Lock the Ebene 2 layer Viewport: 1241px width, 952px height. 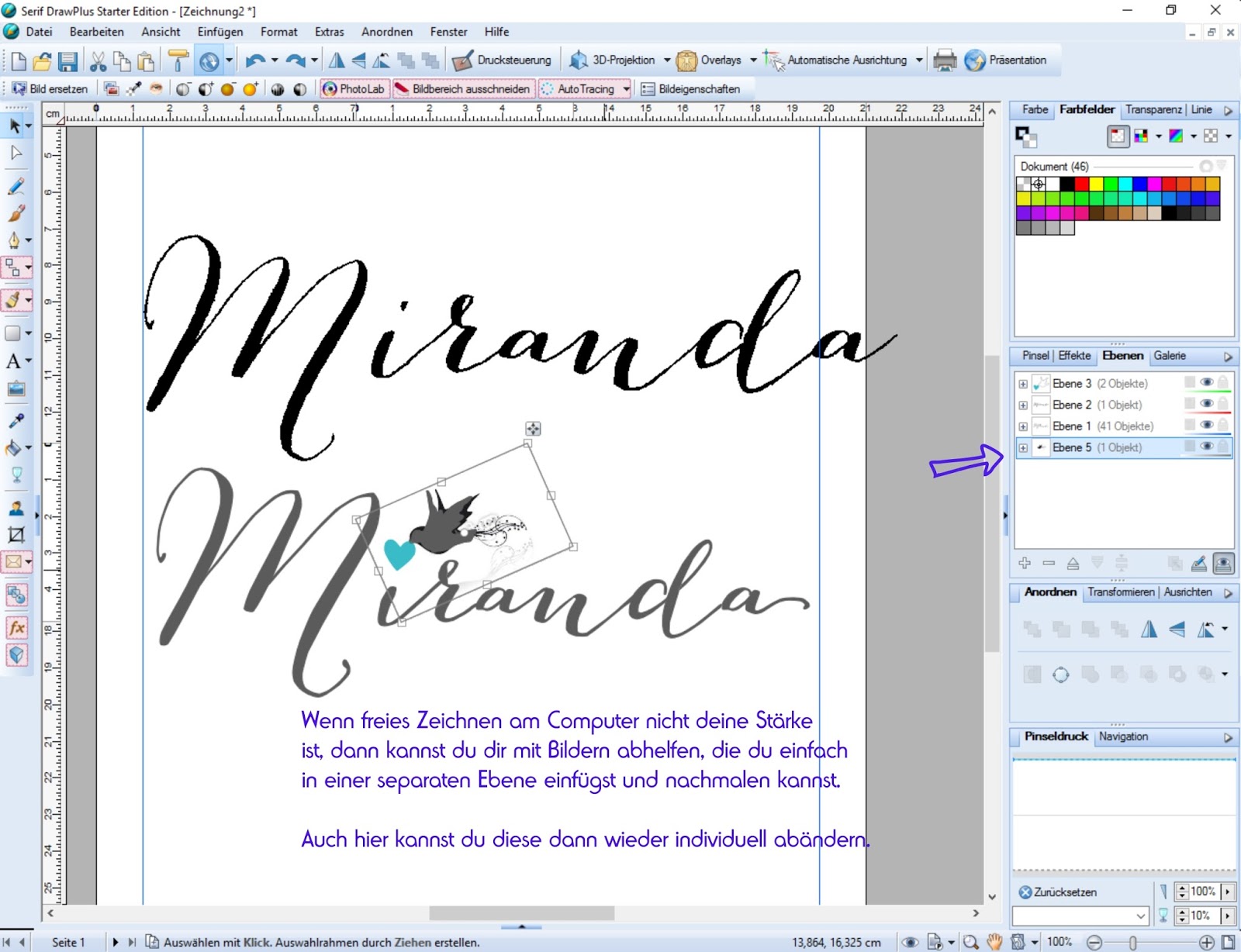[1223, 404]
